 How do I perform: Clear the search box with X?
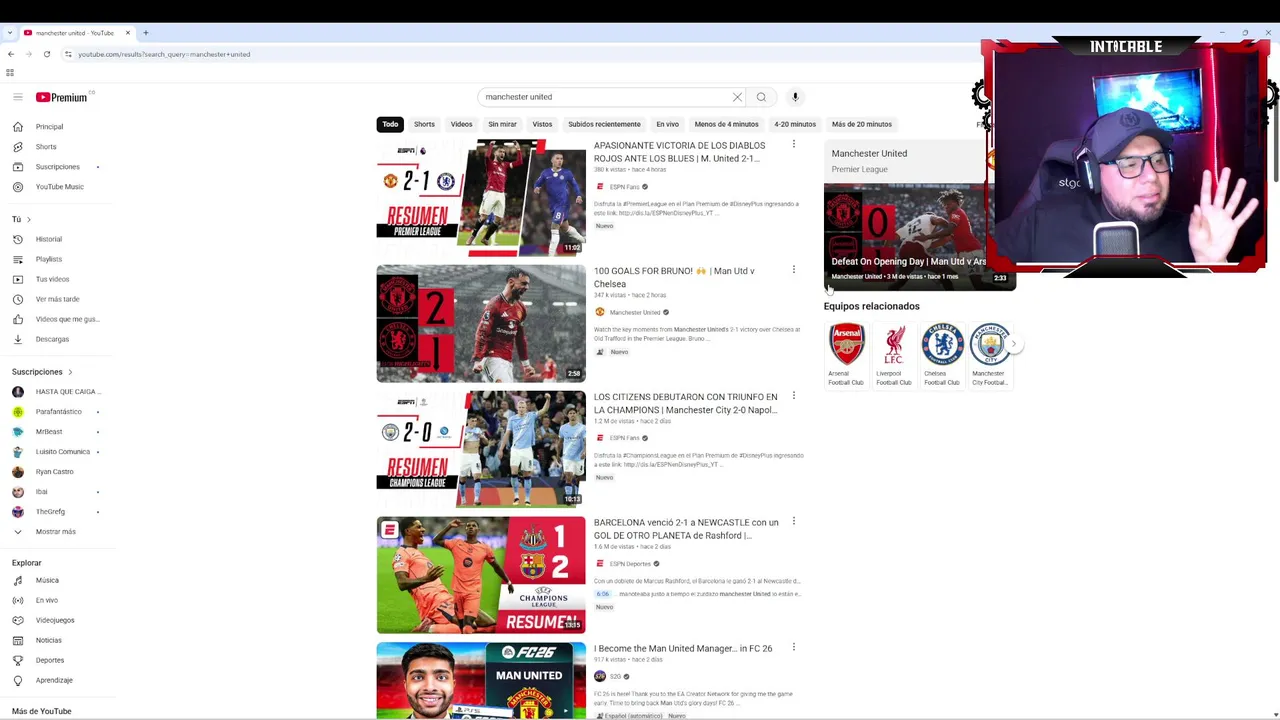pos(737,97)
